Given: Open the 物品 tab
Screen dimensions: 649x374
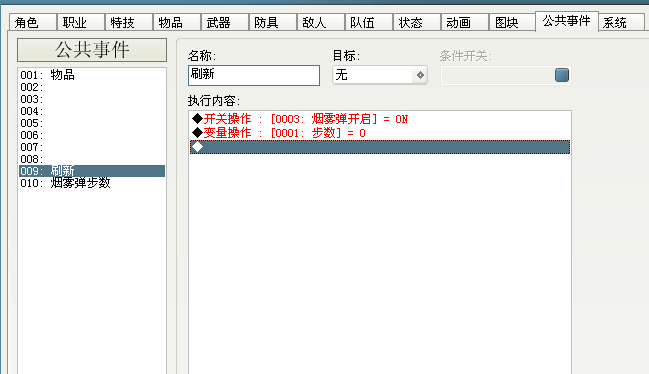Looking at the screenshot, I should [x=177, y=22].
